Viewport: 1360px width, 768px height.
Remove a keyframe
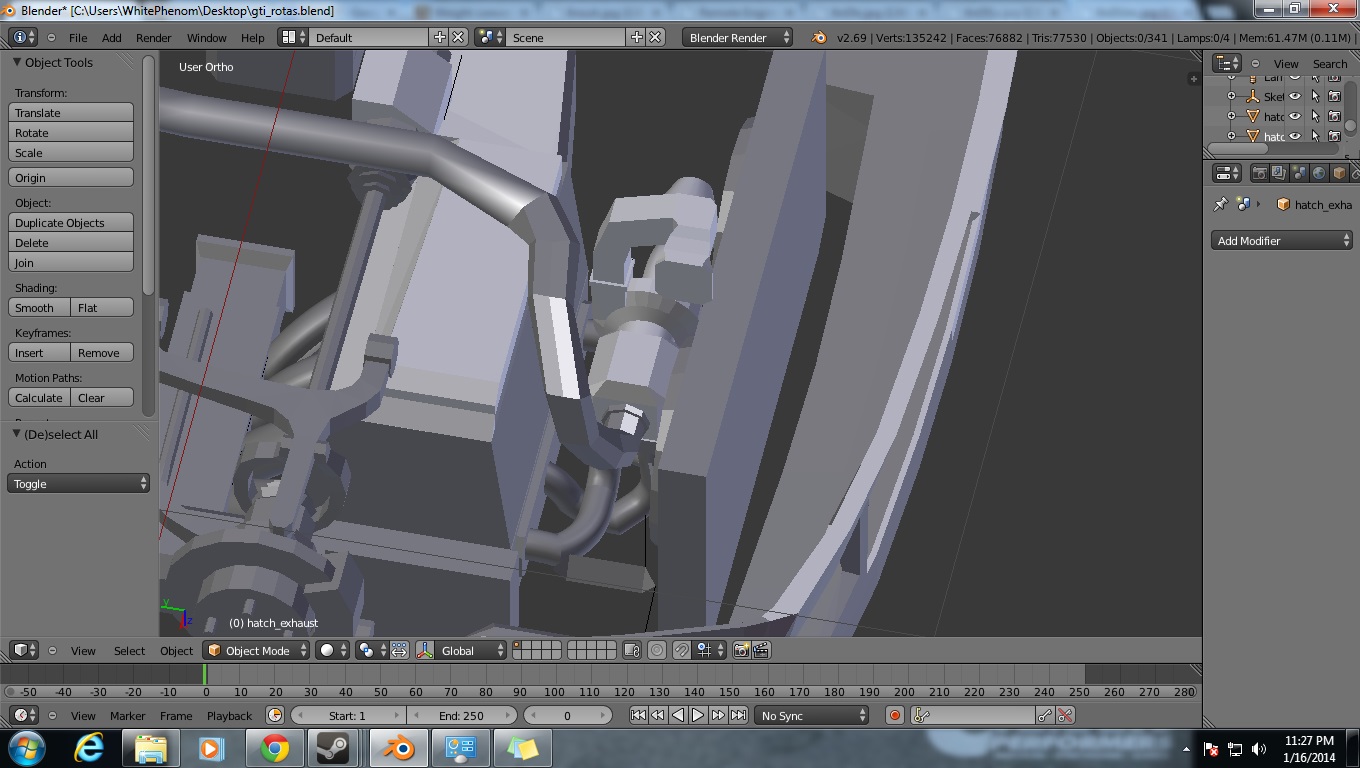[102, 353]
